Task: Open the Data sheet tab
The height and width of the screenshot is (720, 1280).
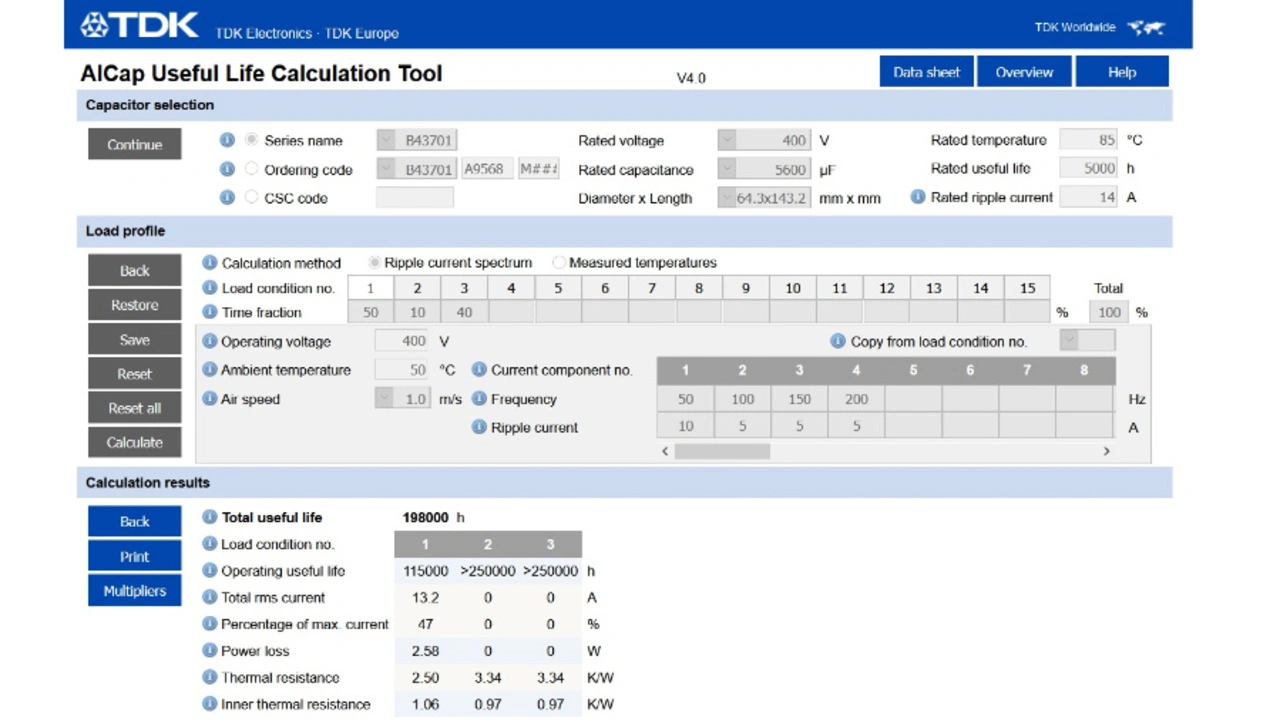Action: [x=926, y=72]
